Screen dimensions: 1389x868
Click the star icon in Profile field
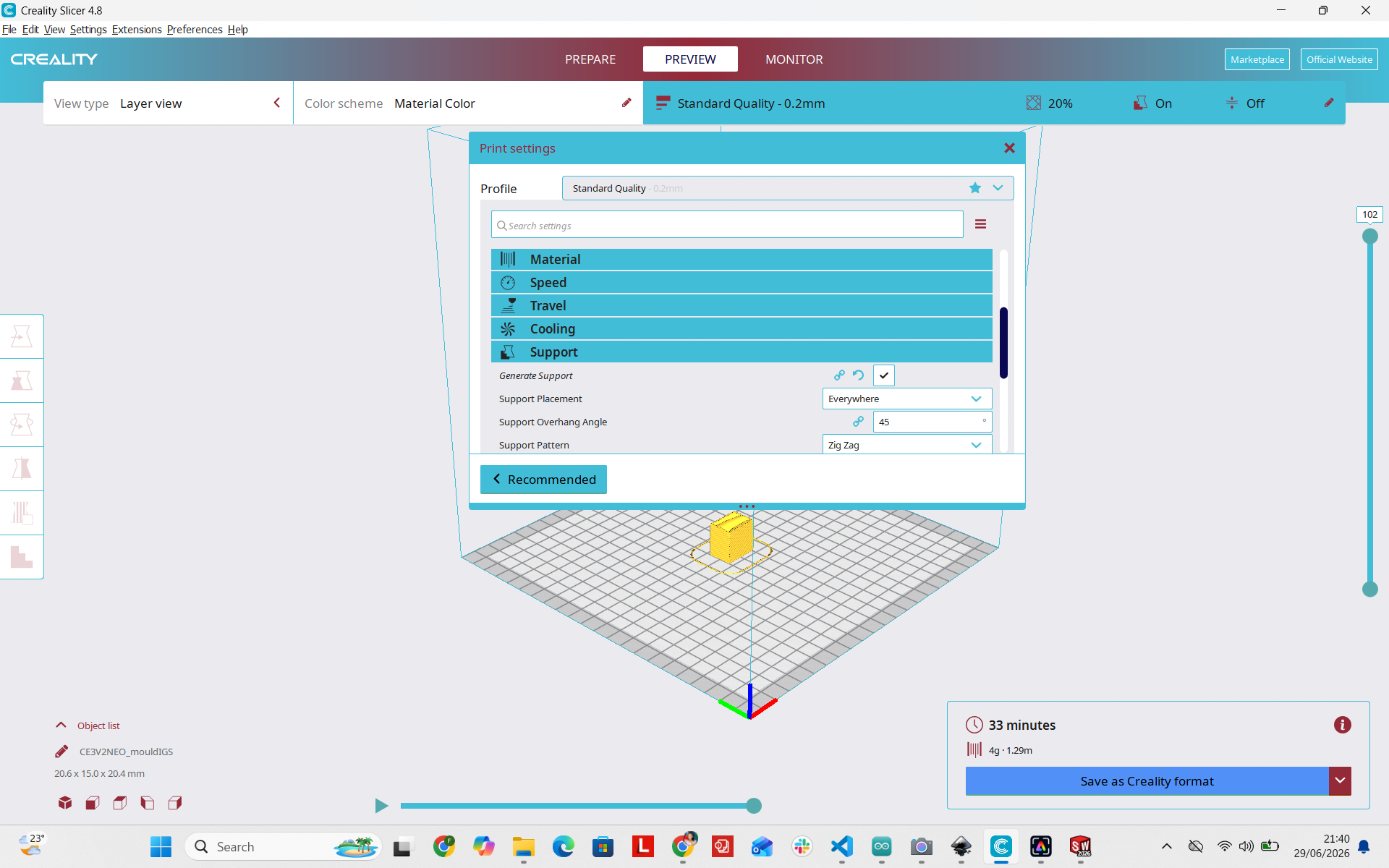tap(975, 188)
